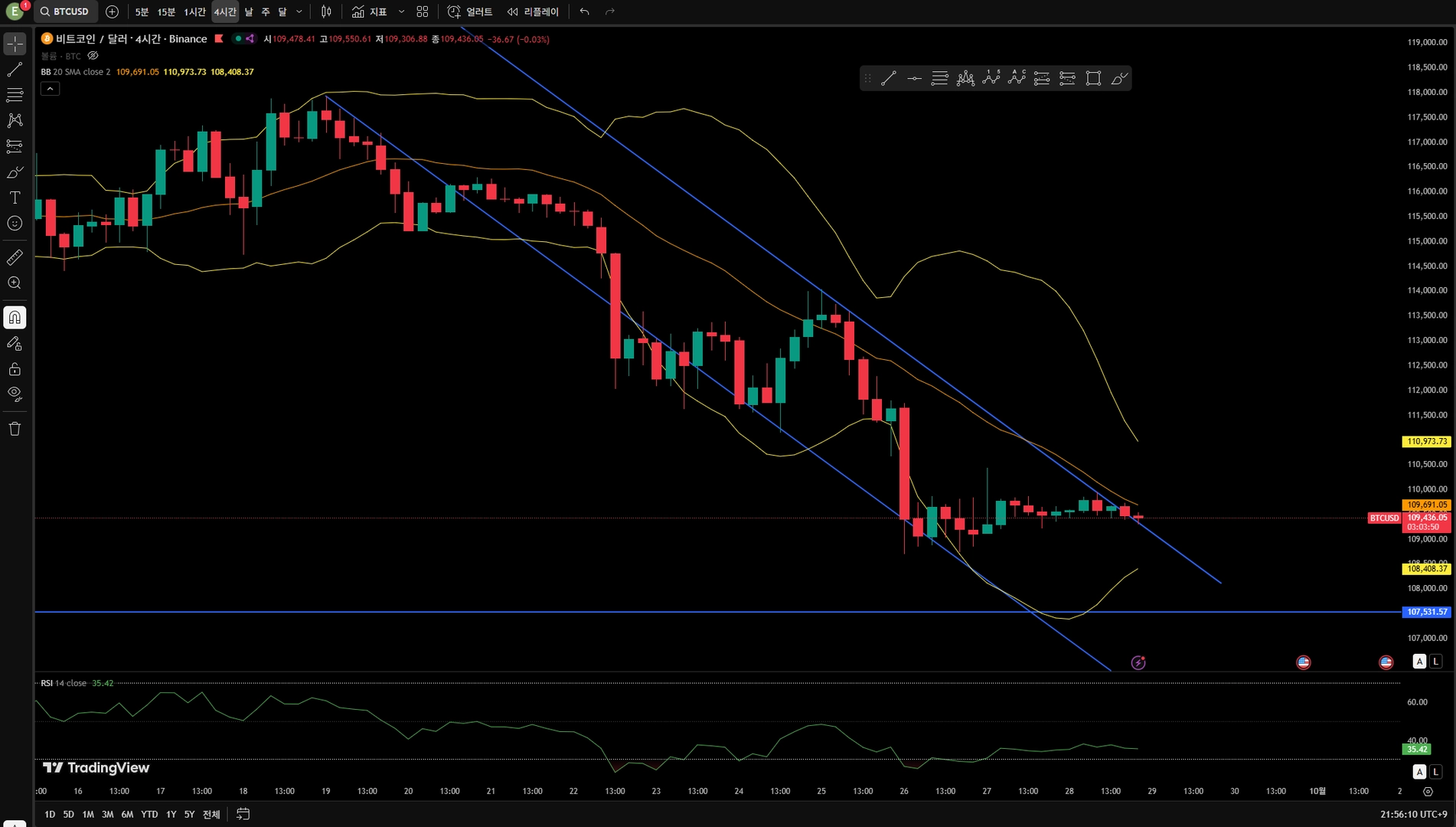Screen dimensions: 1456x827
Task: Select the text annotation tool
Action: point(15,198)
